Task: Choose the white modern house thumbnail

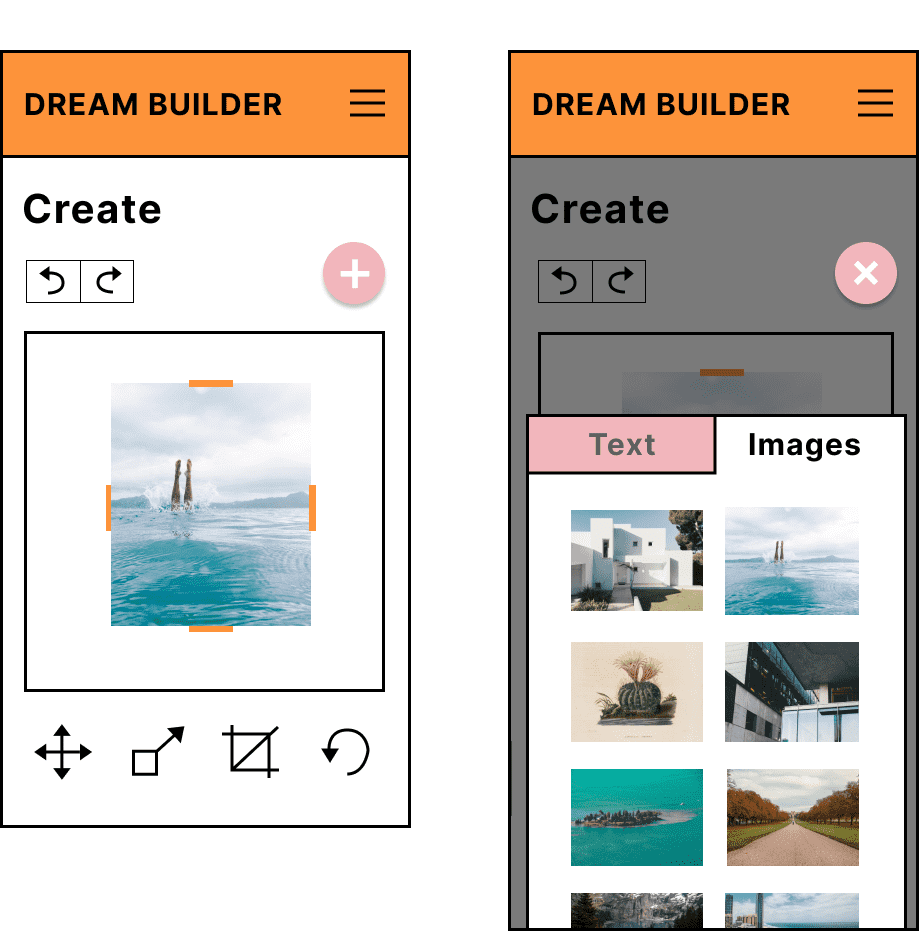Action: (636, 560)
